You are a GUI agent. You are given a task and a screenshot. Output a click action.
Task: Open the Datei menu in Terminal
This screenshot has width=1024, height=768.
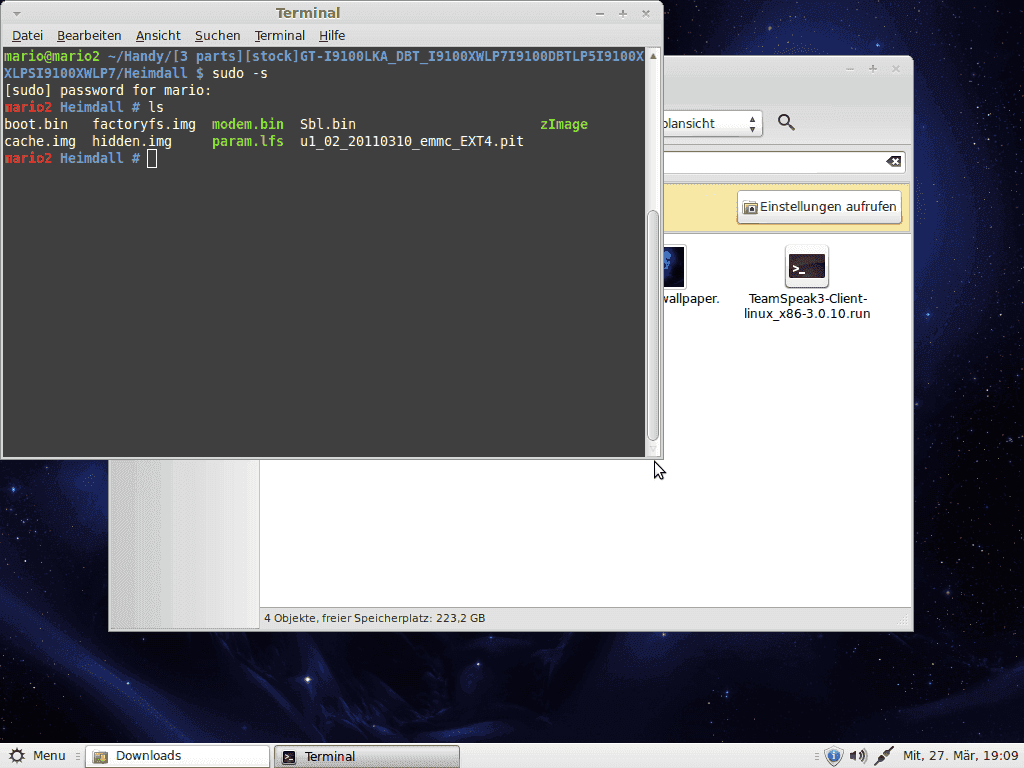pos(27,35)
